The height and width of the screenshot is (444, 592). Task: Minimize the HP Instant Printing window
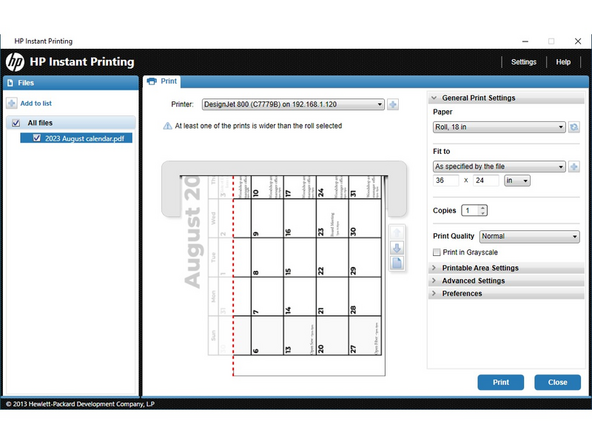tap(525, 41)
